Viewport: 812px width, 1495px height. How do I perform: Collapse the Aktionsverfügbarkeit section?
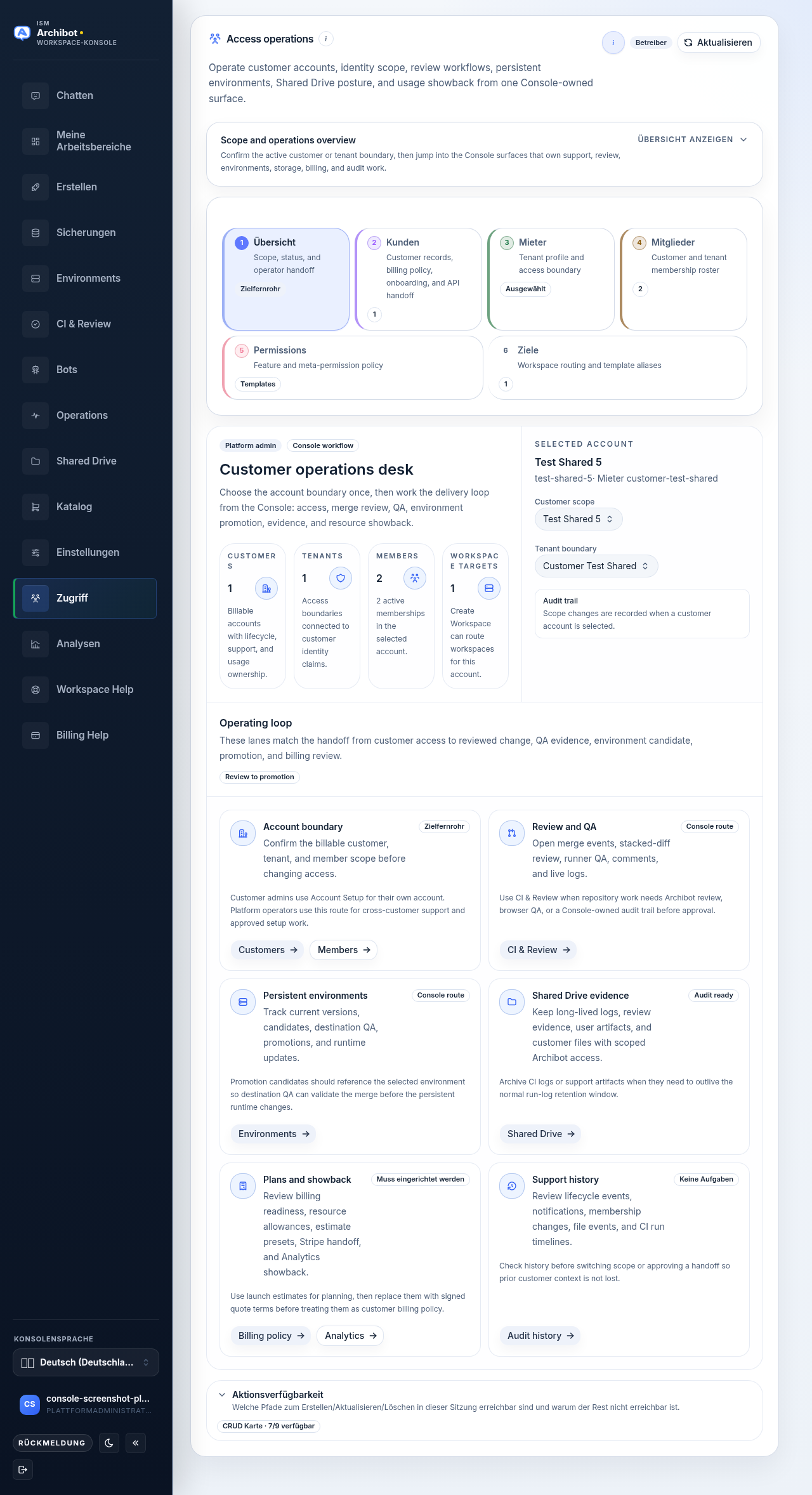pyautogui.click(x=222, y=1395)
